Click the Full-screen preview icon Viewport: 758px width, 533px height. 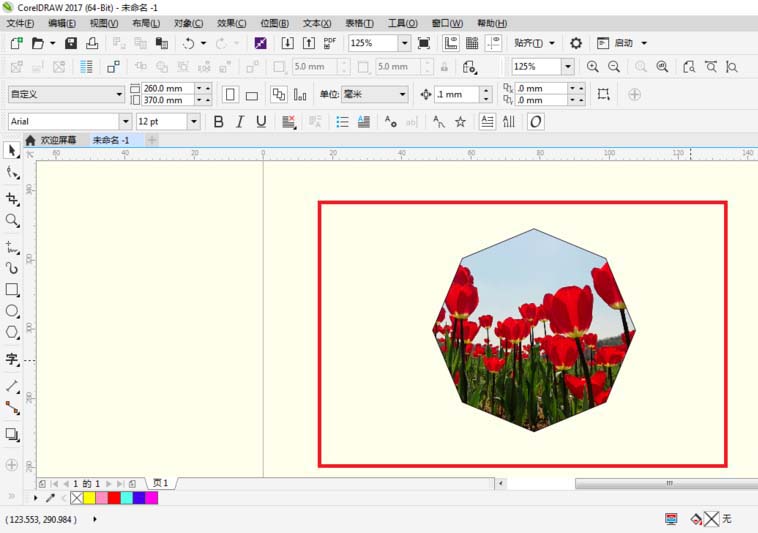(423, 43)
